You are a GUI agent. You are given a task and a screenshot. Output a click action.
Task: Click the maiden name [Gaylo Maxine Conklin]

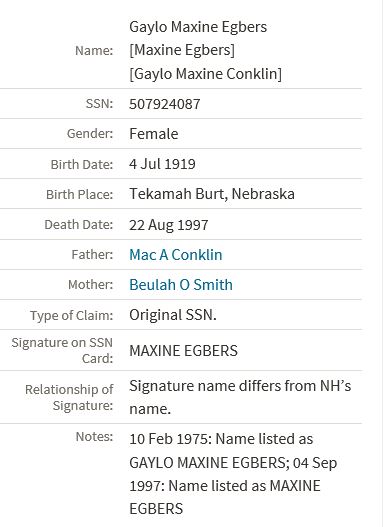point(206,74)
